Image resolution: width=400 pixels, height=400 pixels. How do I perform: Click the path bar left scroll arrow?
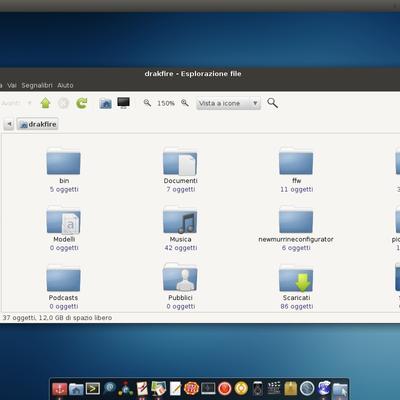pos(9,124)
